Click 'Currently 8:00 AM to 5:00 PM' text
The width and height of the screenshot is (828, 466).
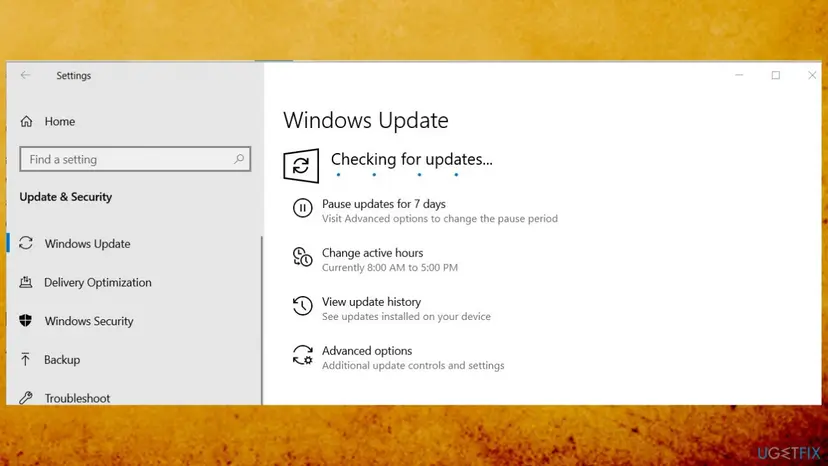[x=390, y=267]
